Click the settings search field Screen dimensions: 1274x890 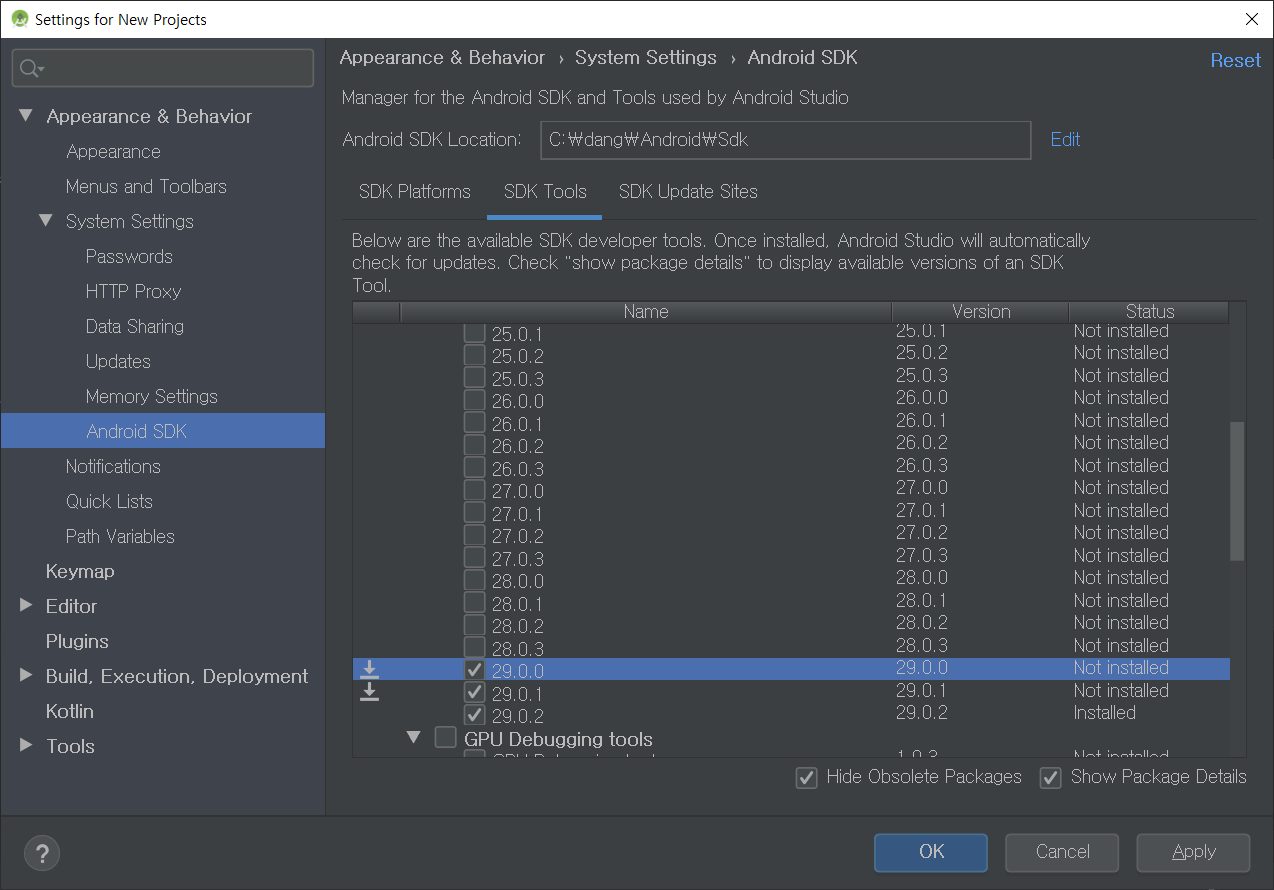coord(163,68)
